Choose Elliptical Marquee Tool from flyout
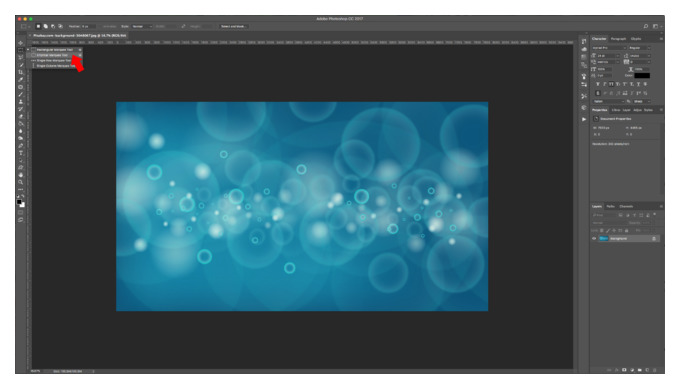The image size is (680, 389). (55, 55)
